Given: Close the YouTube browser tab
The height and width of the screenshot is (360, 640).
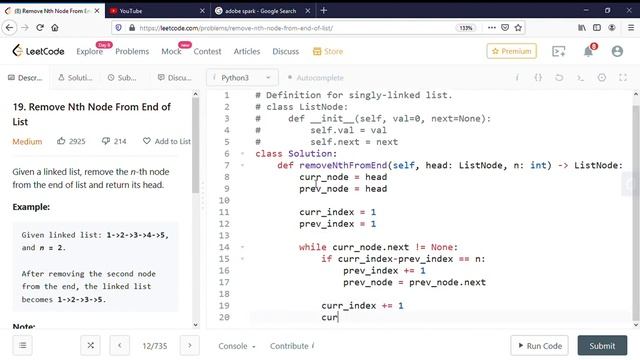Looking at the screenshot, I should (202, 11).
